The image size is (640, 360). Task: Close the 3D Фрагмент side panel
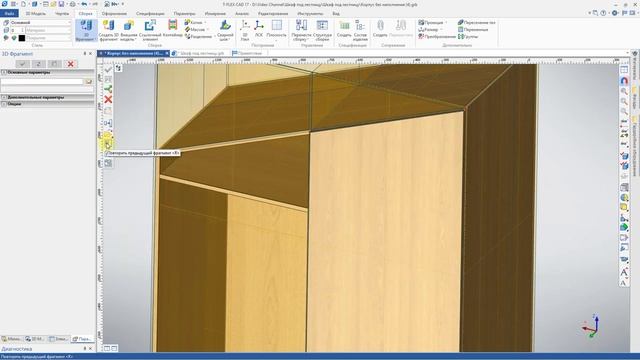click(91, 53)
